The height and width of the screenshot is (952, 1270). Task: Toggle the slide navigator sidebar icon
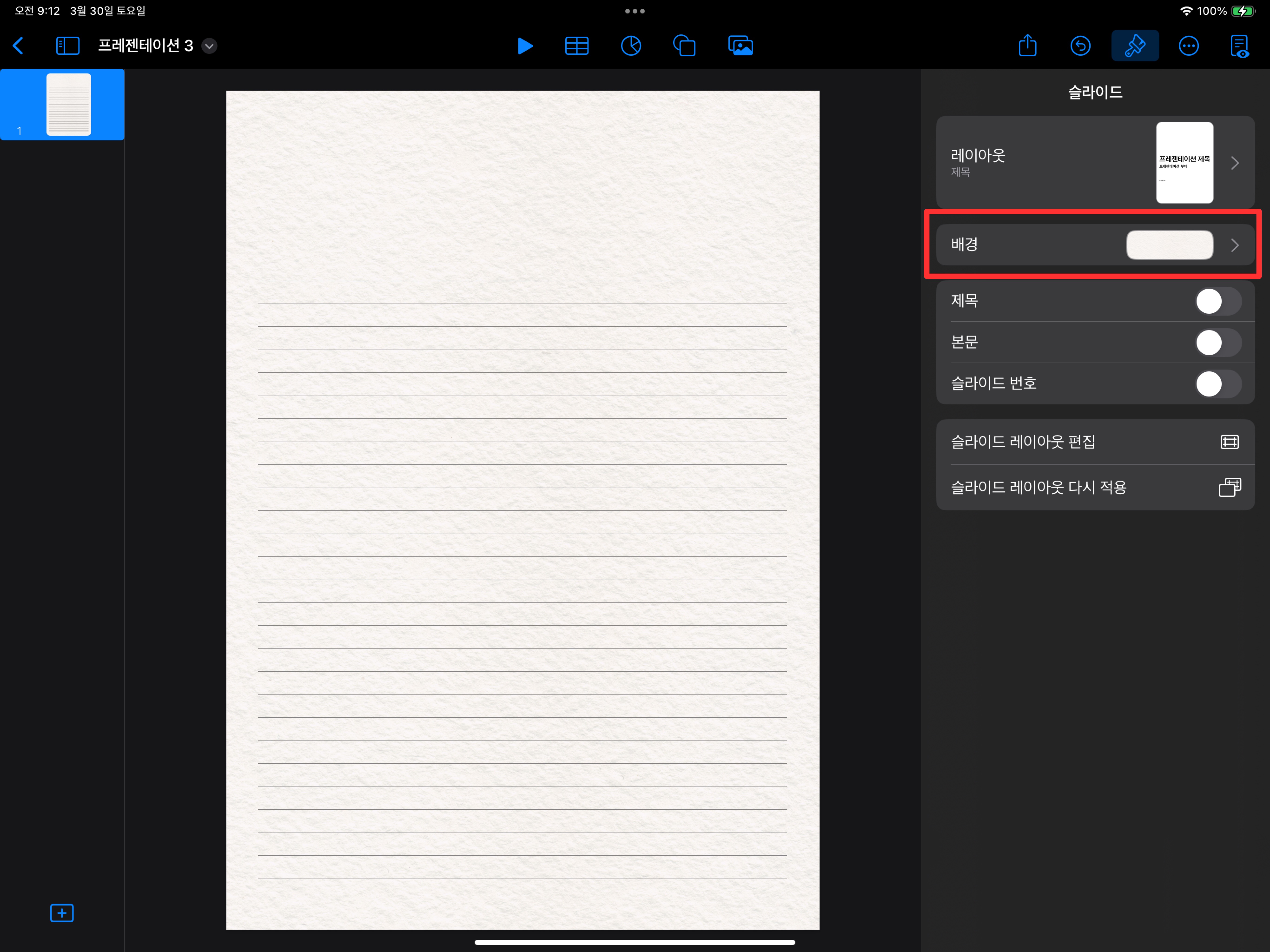tap(68, 46)
